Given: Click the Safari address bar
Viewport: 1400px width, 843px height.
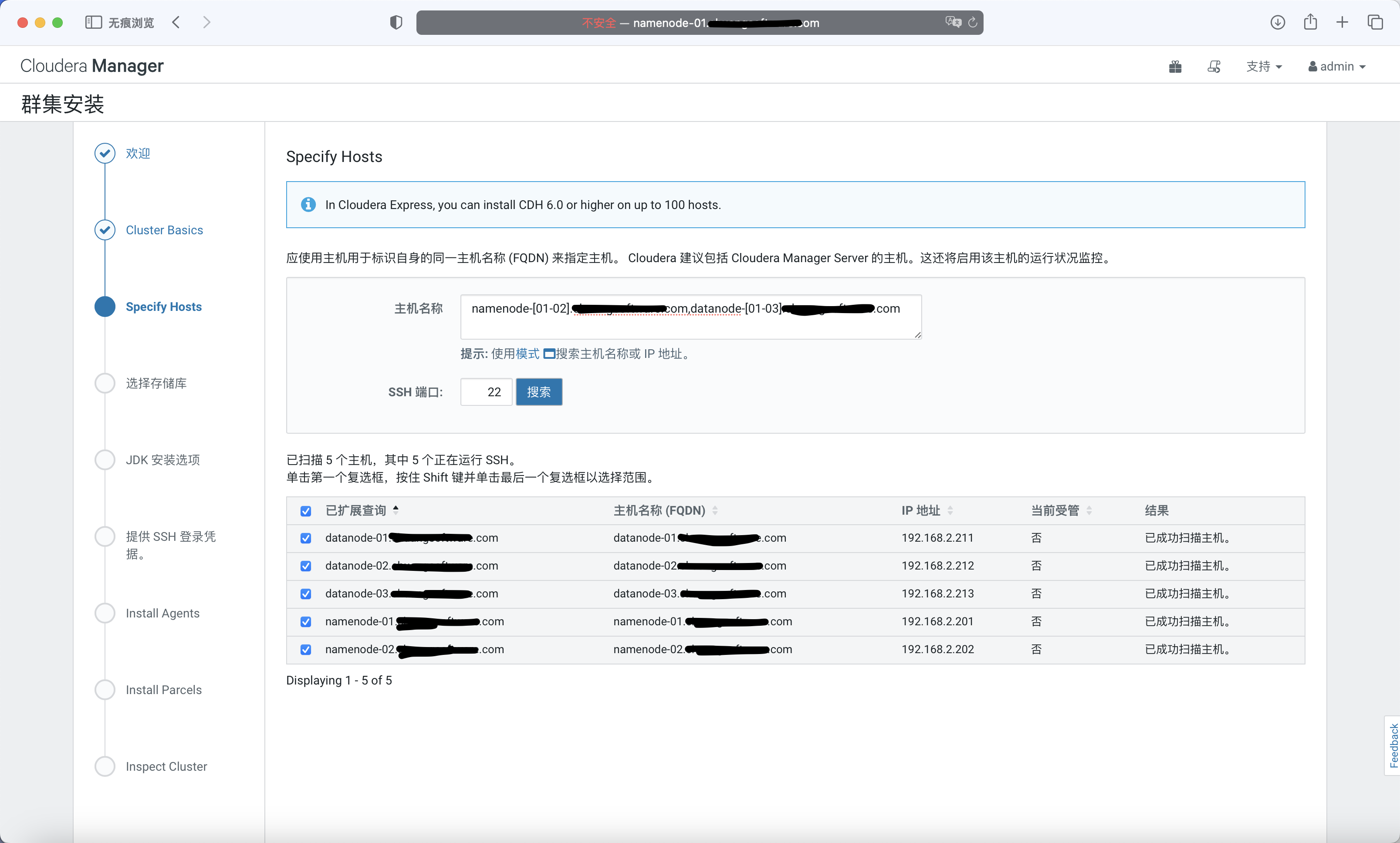Looking at the screenshot, I should tap(700, 22).
